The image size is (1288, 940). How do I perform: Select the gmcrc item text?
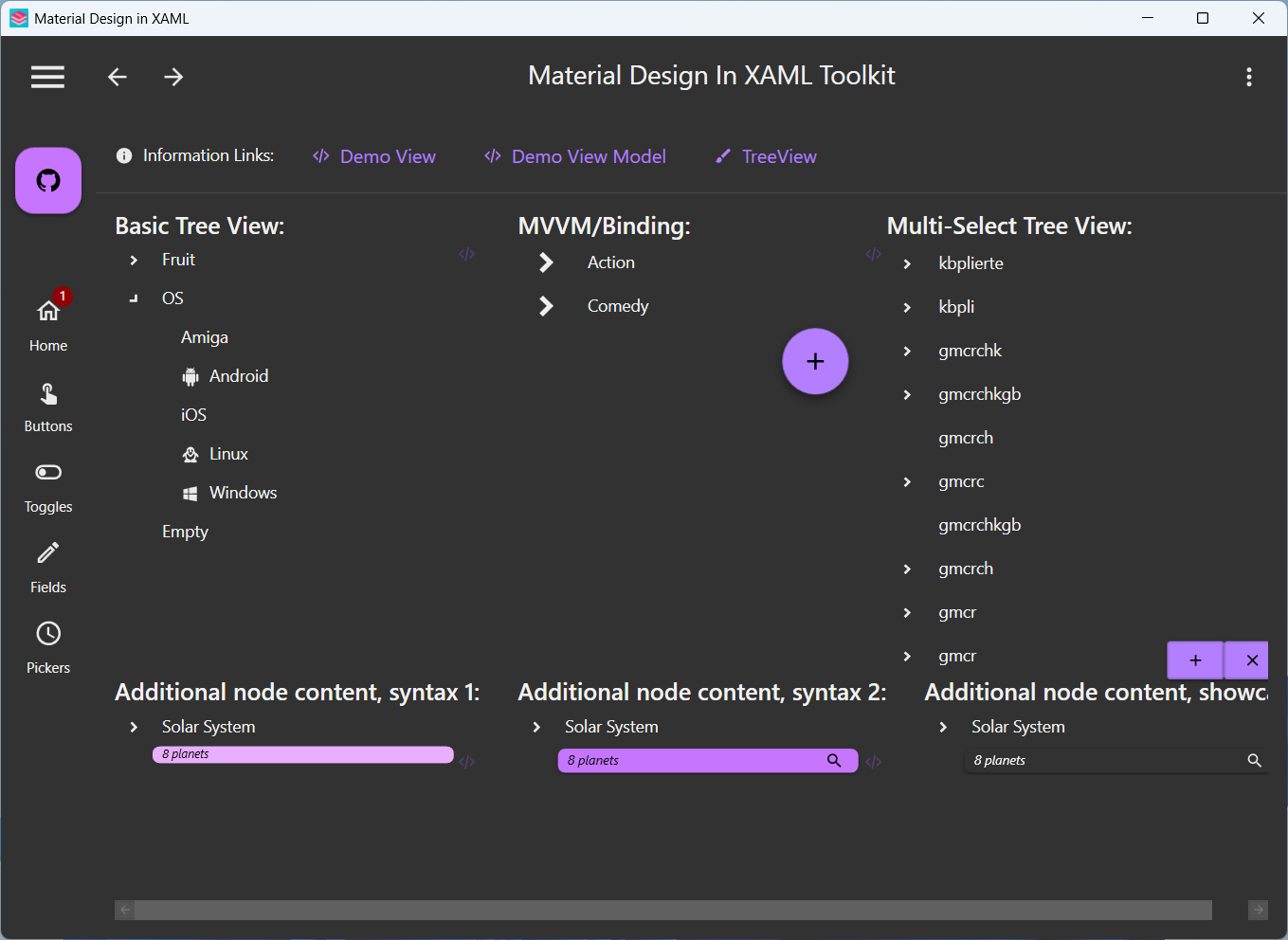pyautogui.click(x=961, y=481)
